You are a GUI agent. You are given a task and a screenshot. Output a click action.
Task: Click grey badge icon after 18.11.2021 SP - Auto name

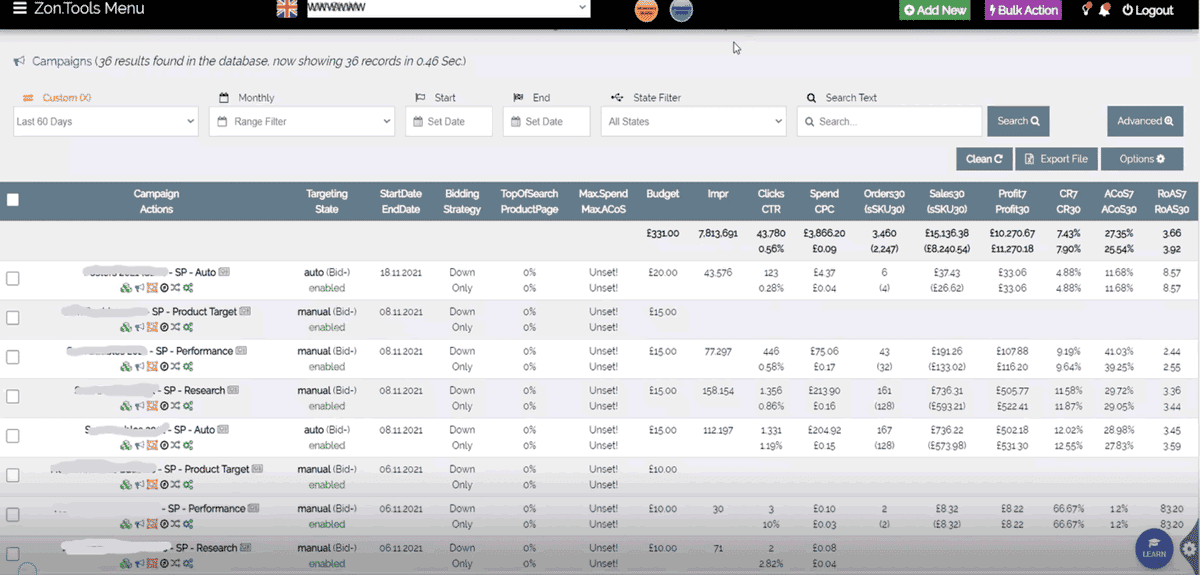(x=224, y=272)
